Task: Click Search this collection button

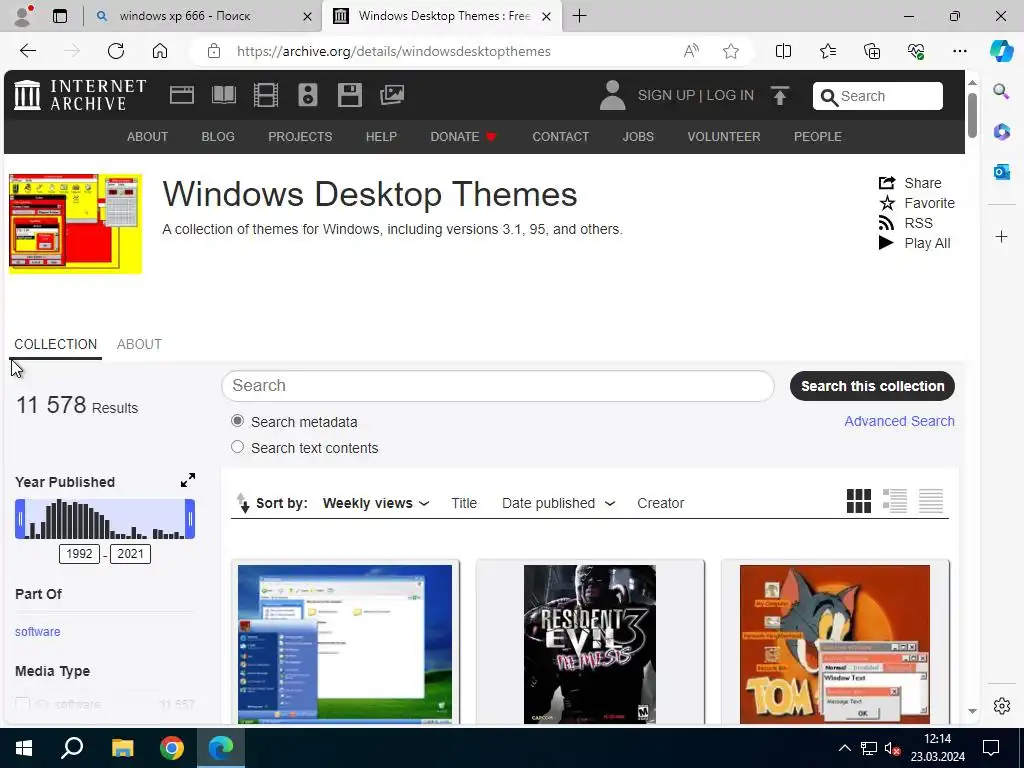Action: point(872,386)
